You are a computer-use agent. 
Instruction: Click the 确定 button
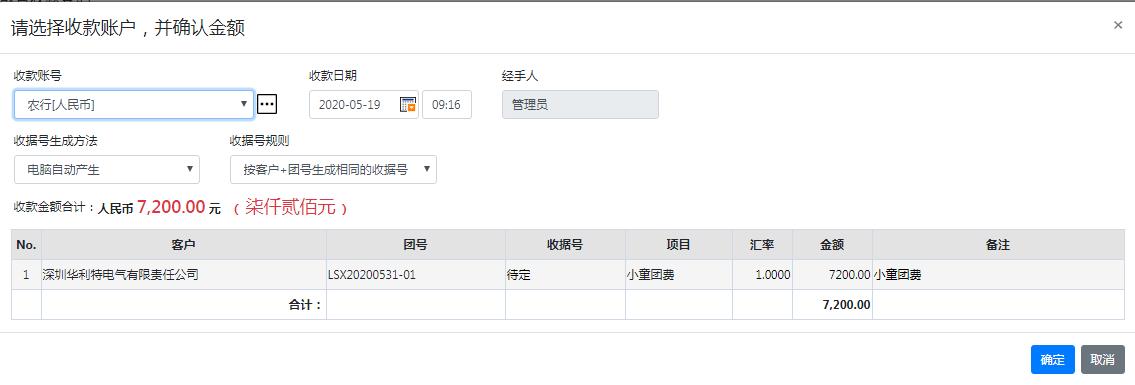pyautogui.click(x=1052, y=360)
